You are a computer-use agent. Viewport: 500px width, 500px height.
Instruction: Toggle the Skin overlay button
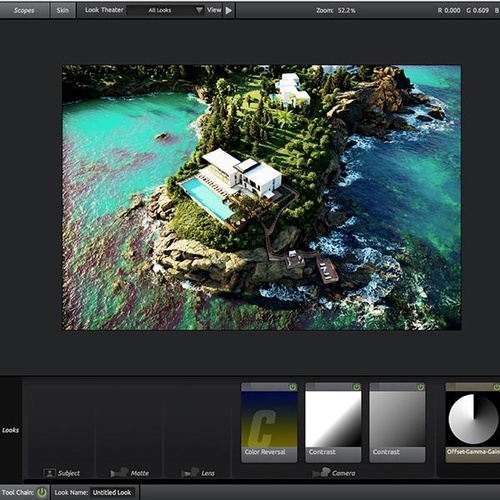tap(62, 10)
